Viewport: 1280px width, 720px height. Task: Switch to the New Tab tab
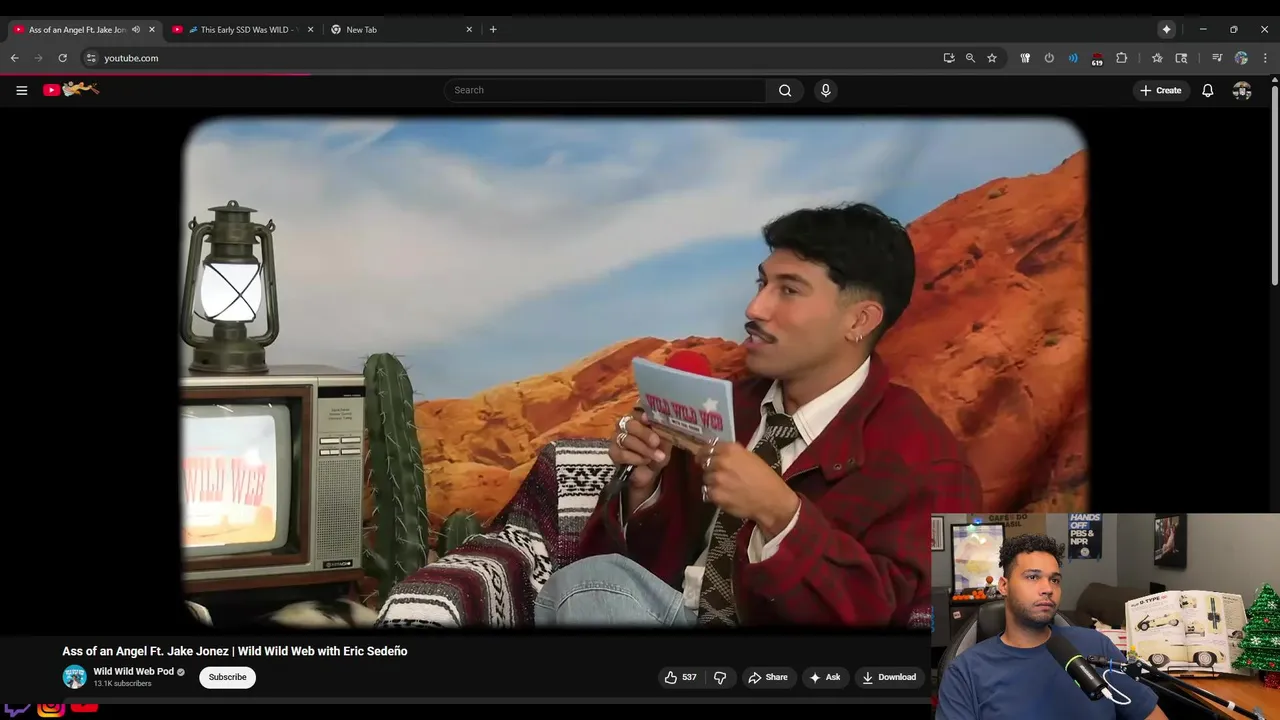point(400,29)
